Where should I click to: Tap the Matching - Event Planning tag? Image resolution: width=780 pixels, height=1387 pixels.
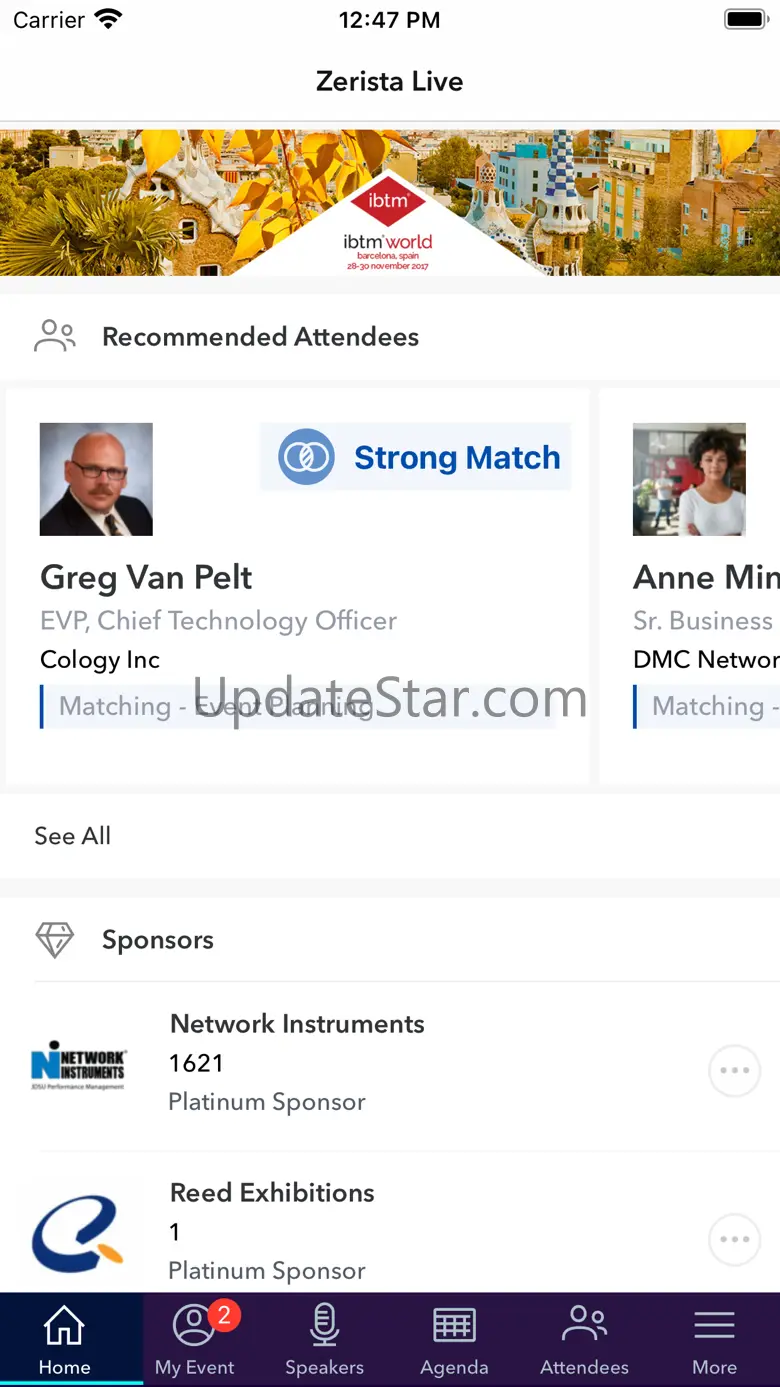click(x=216, y=706)
